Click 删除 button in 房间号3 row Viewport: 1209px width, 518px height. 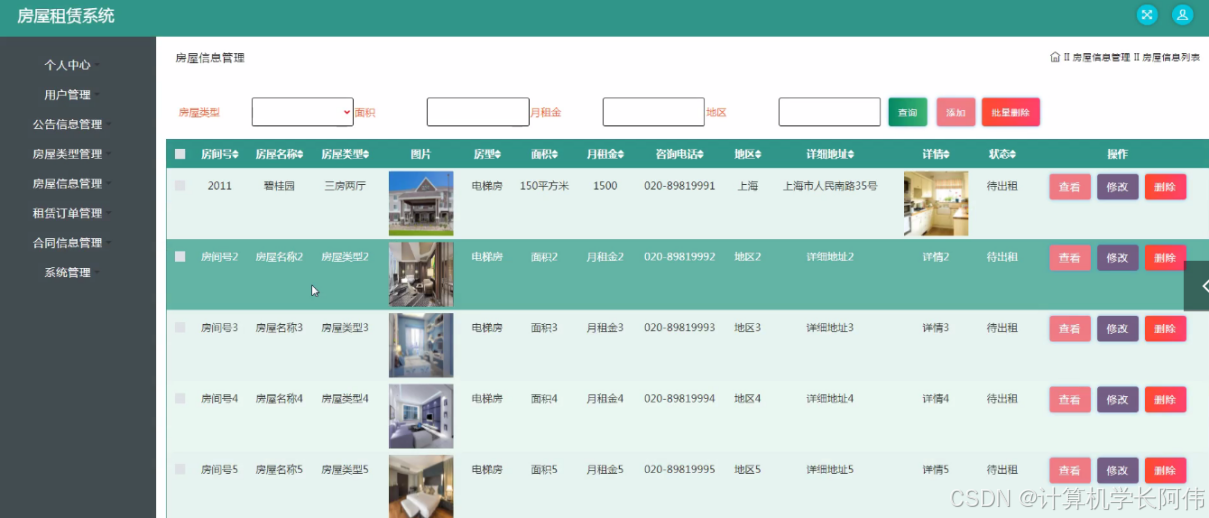click(1166, 329)
